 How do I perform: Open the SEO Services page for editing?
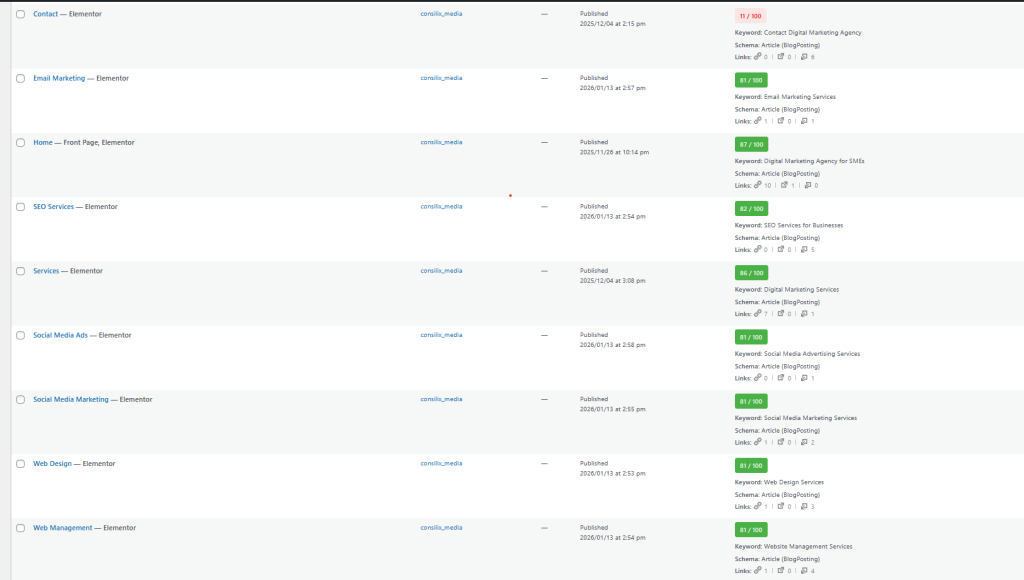tap(53, 207)
